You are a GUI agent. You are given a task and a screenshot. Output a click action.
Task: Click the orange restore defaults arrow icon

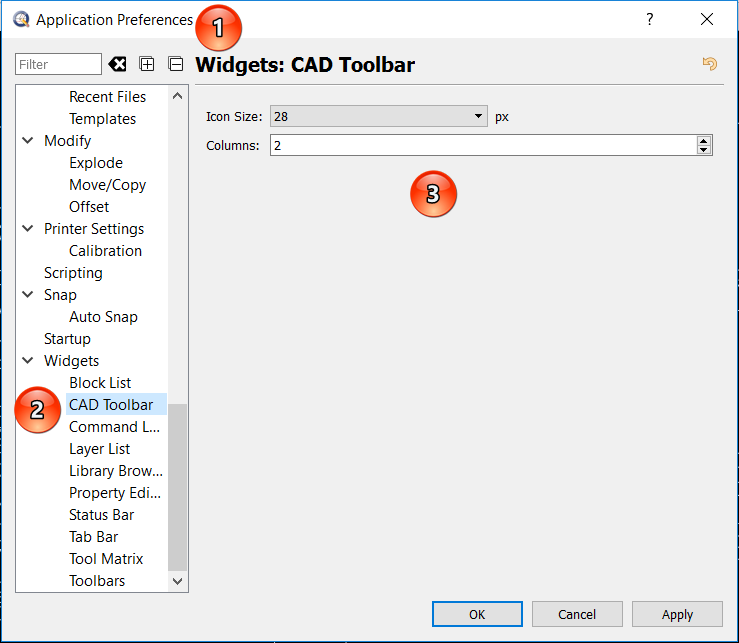(x=710, y=64)
